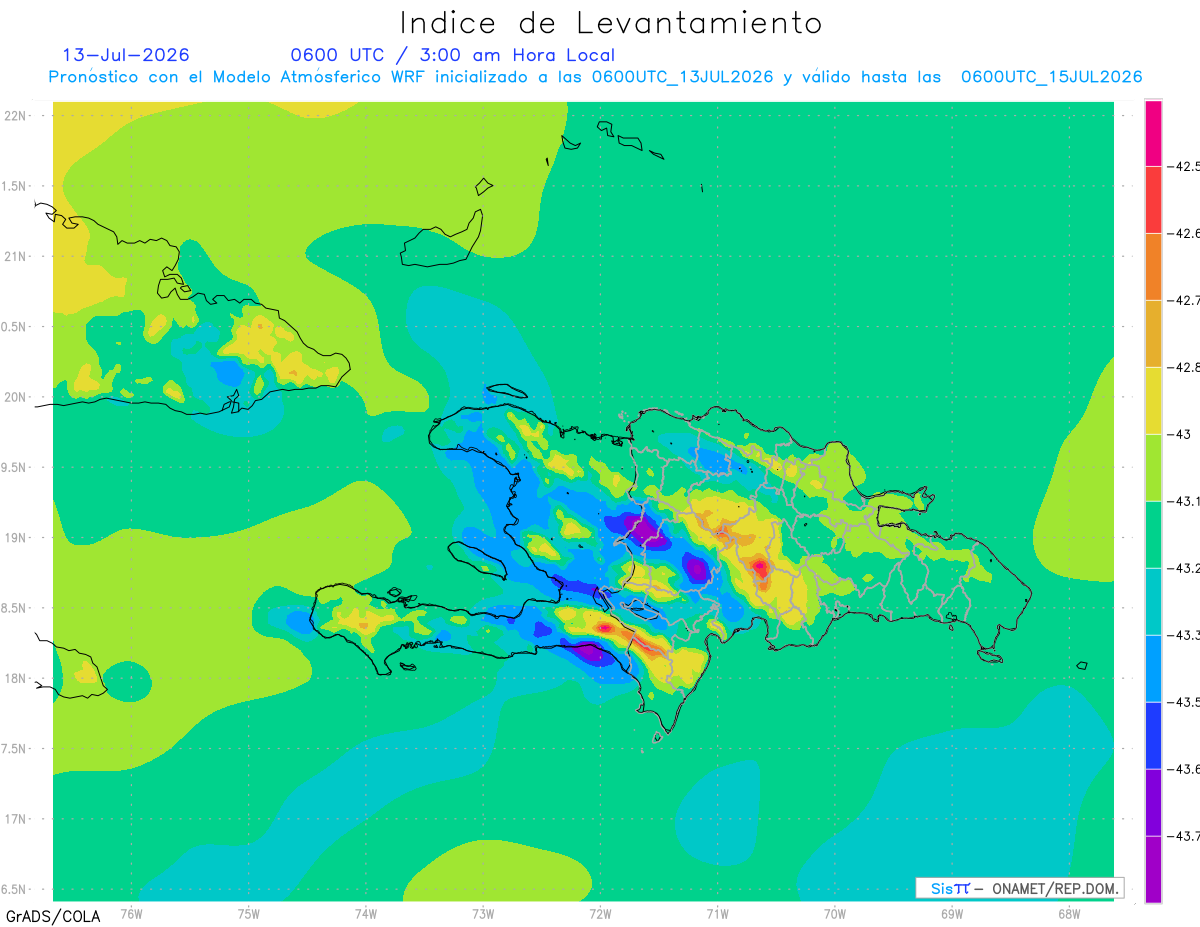The image size is (1200, 927).
Task: Select legend value "-42.8"
Action: pos(1184,367)
